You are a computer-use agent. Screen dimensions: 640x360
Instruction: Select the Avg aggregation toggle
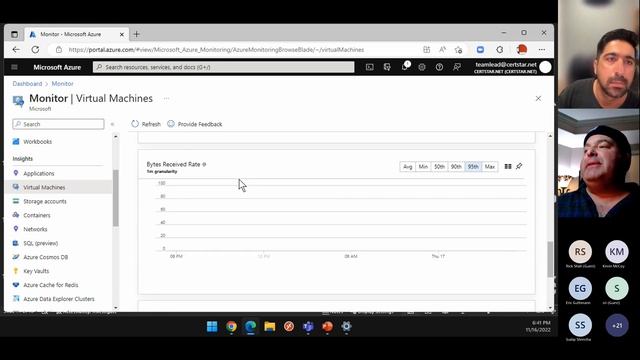(x=407, y=167)
